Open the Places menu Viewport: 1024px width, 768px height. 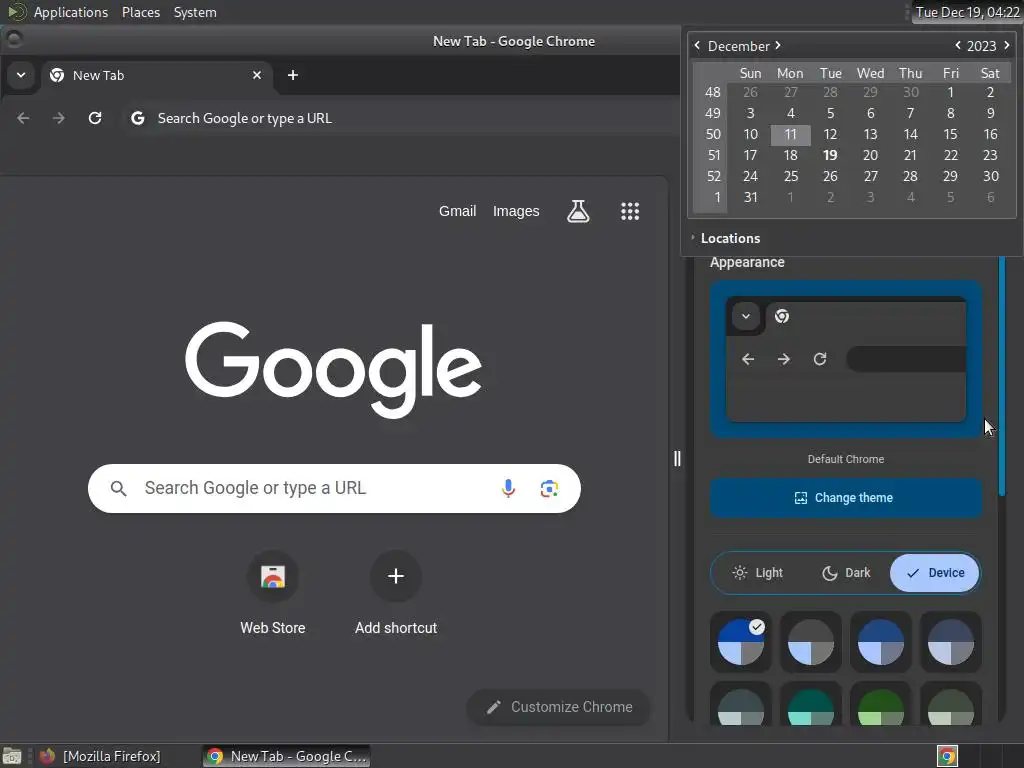click(140, 12)
